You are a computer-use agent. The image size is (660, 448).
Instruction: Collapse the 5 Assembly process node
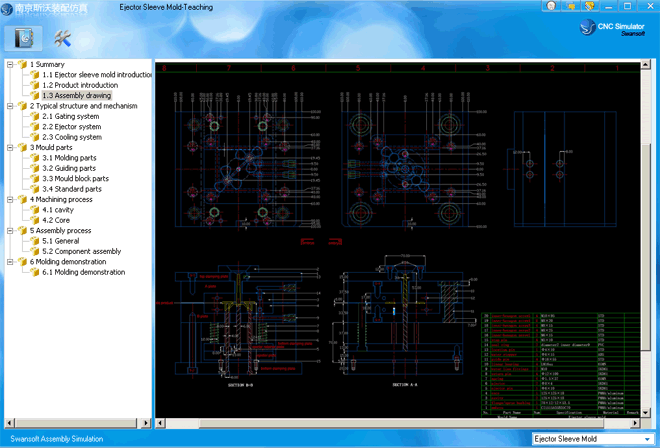[10, 230]
